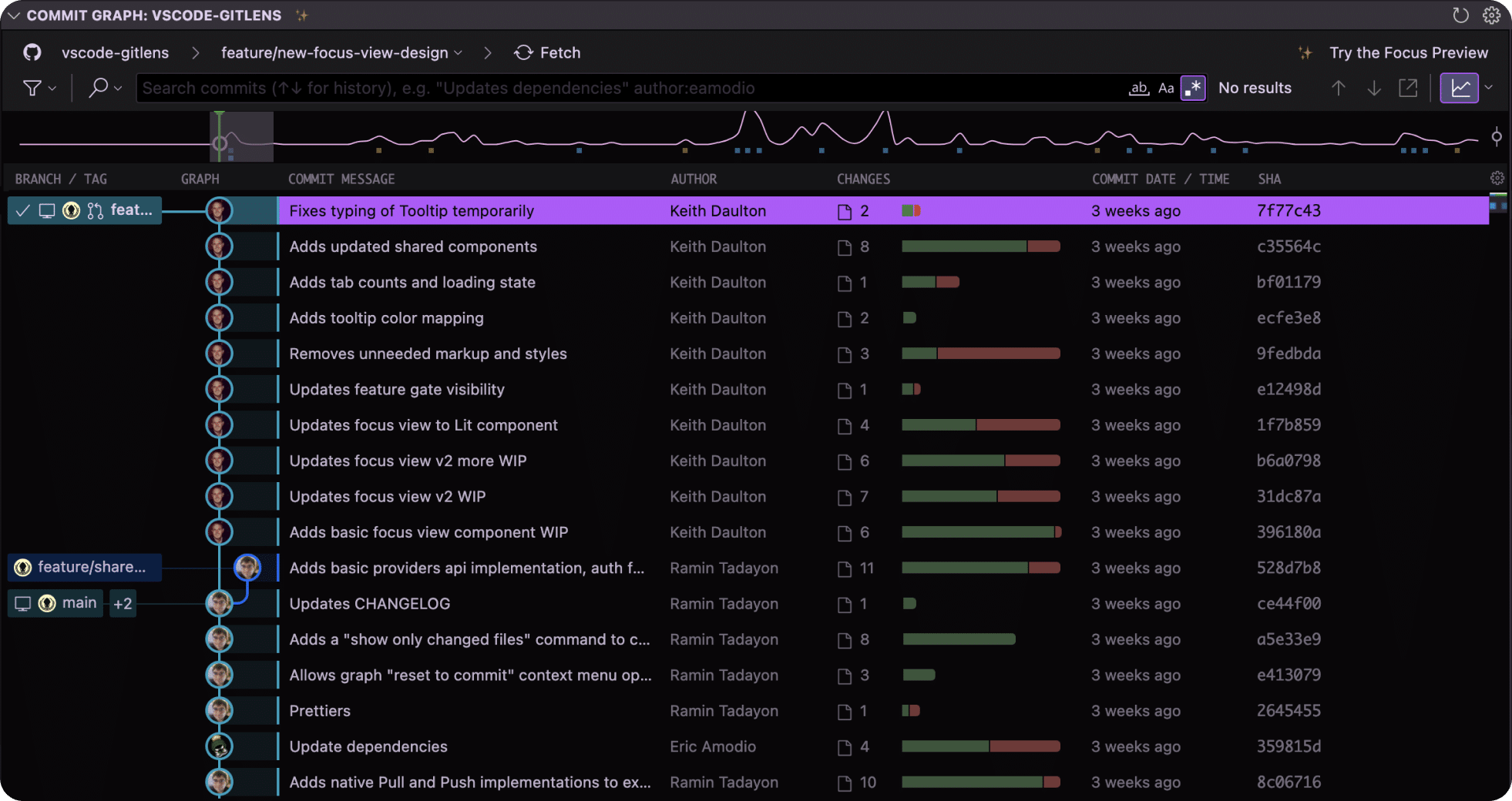Click the upstream status icon next to main
This screenshot has height=801, width=1512.
(21, 603)
